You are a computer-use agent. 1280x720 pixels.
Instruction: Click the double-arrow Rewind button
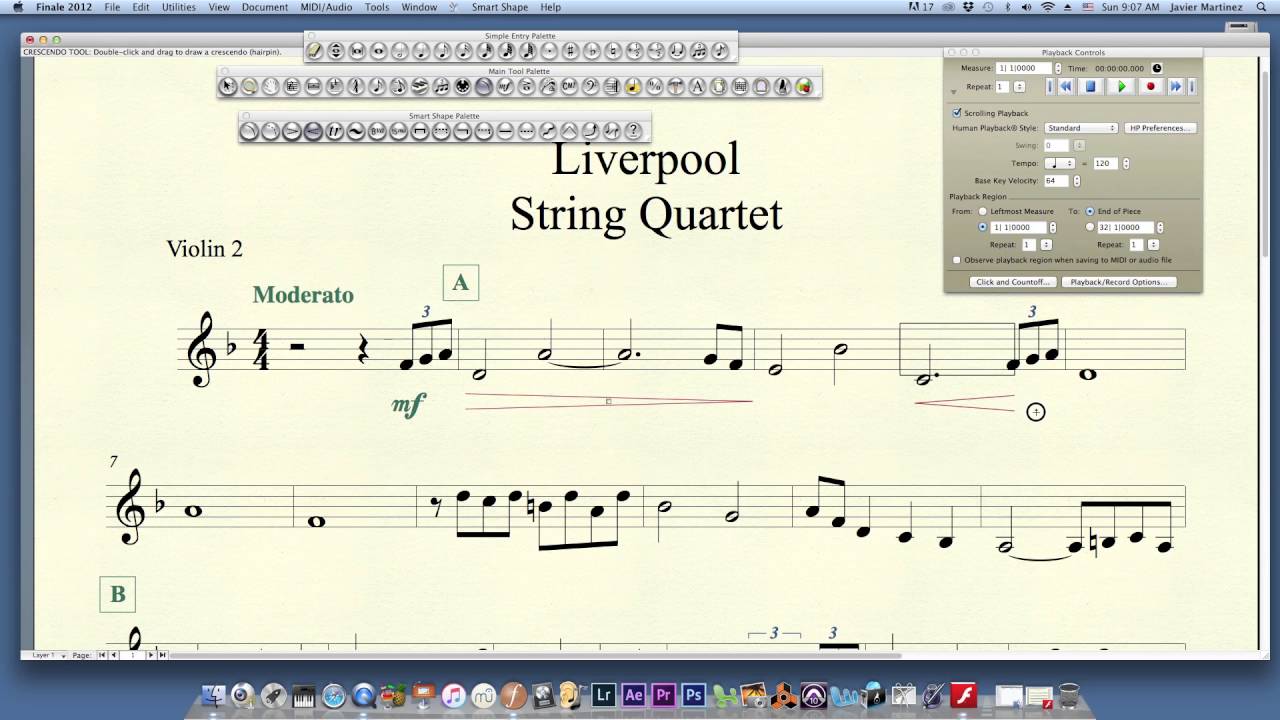(x=1066, y=86)
